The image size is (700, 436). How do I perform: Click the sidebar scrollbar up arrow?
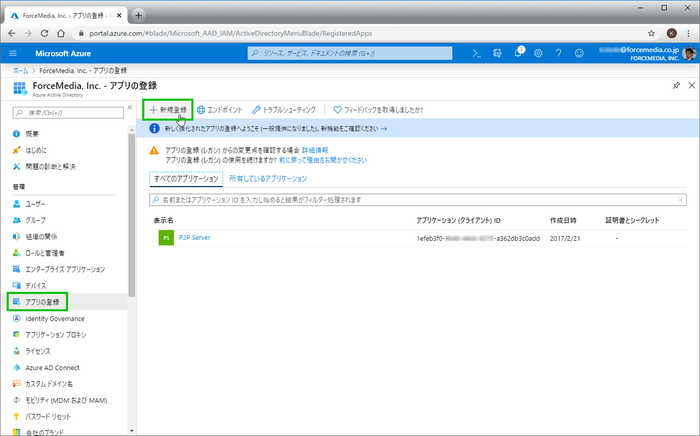[131, 130]
